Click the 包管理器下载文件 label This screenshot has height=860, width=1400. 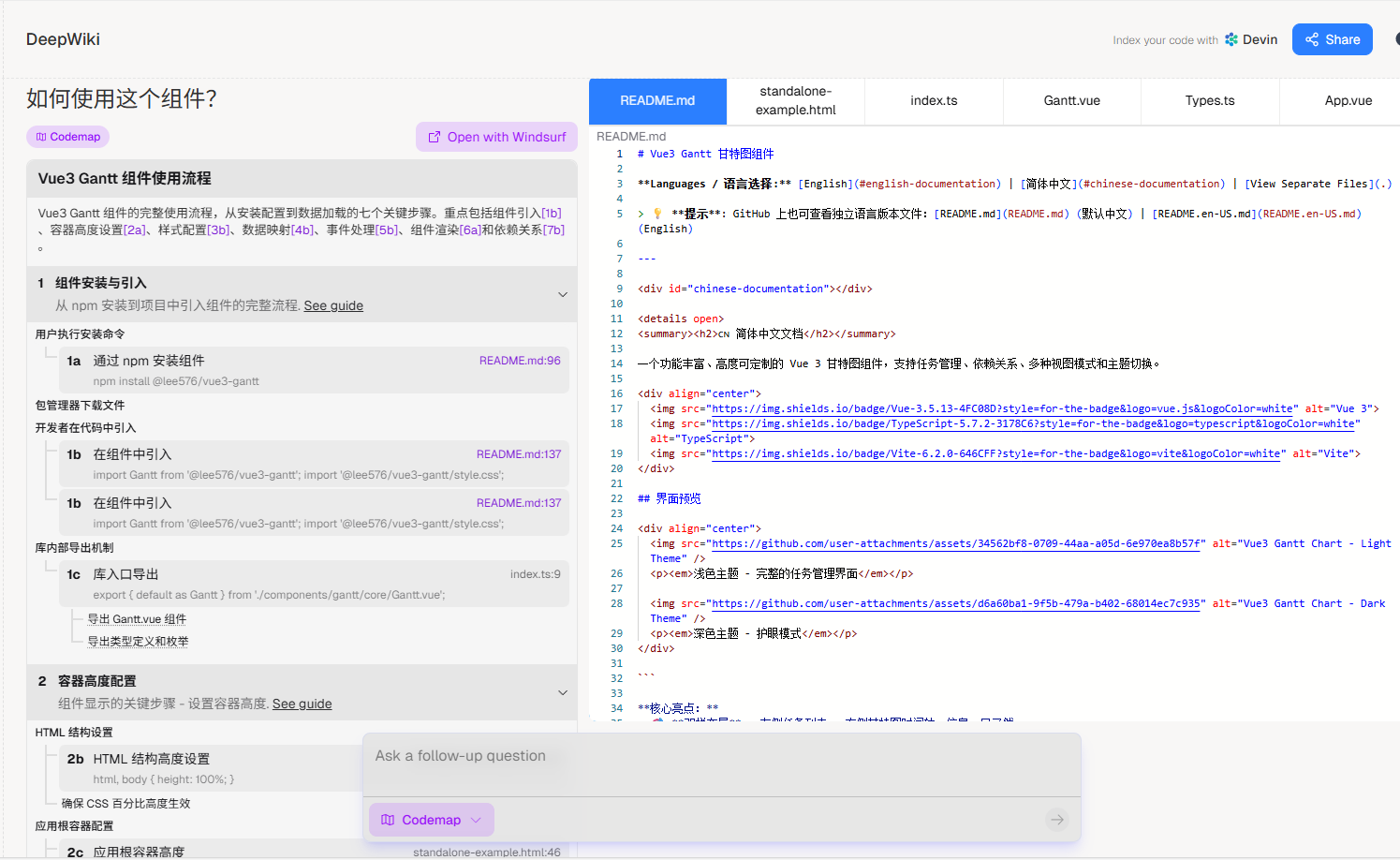click(80, 406)
